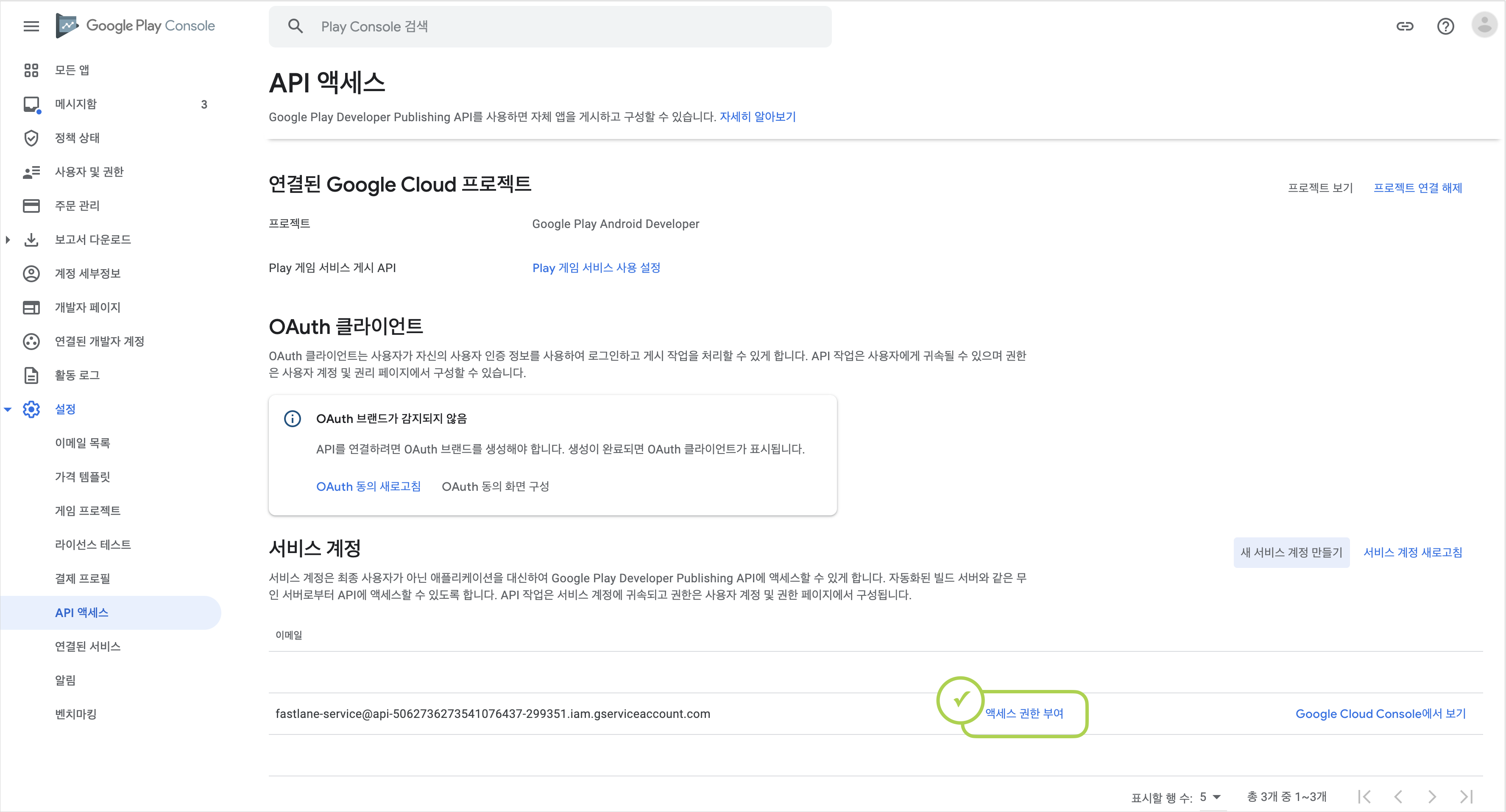Copy page link using chain icon

(x=1404, y=26)
